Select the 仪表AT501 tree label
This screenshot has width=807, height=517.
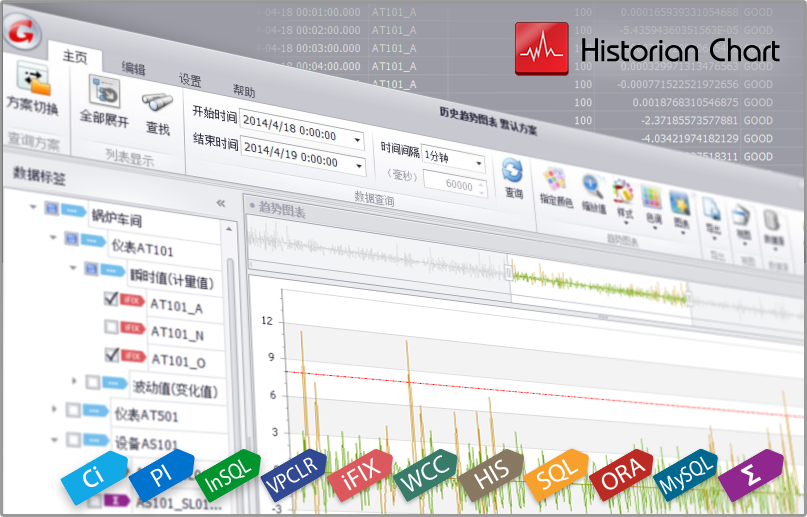[146, 415]
